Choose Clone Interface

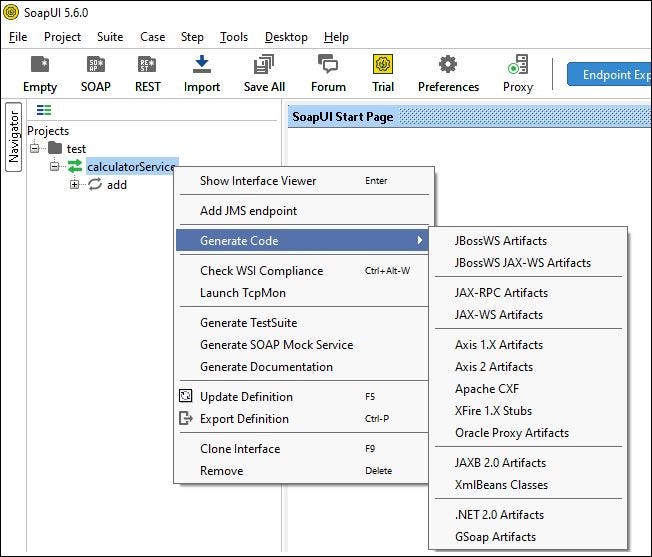point(304,449)
